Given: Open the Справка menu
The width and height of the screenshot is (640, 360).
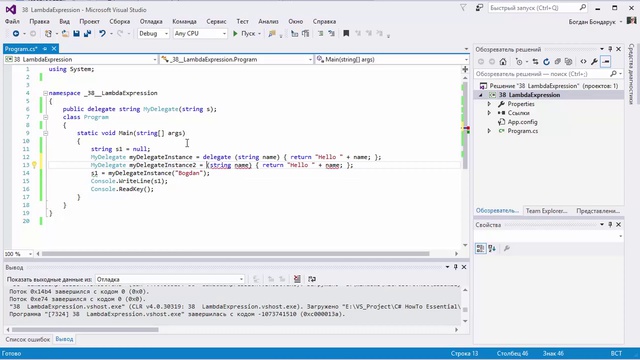Looking at the screenshot, I should click(x=324, y=21).
